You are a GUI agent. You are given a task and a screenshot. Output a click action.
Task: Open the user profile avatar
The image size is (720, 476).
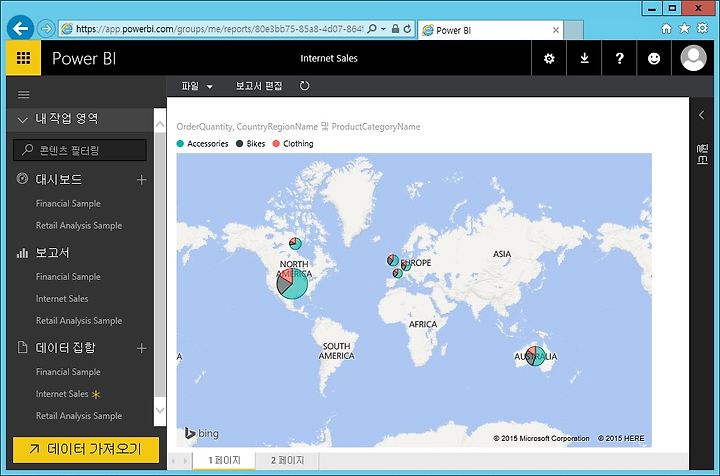[x=693, y=58]
